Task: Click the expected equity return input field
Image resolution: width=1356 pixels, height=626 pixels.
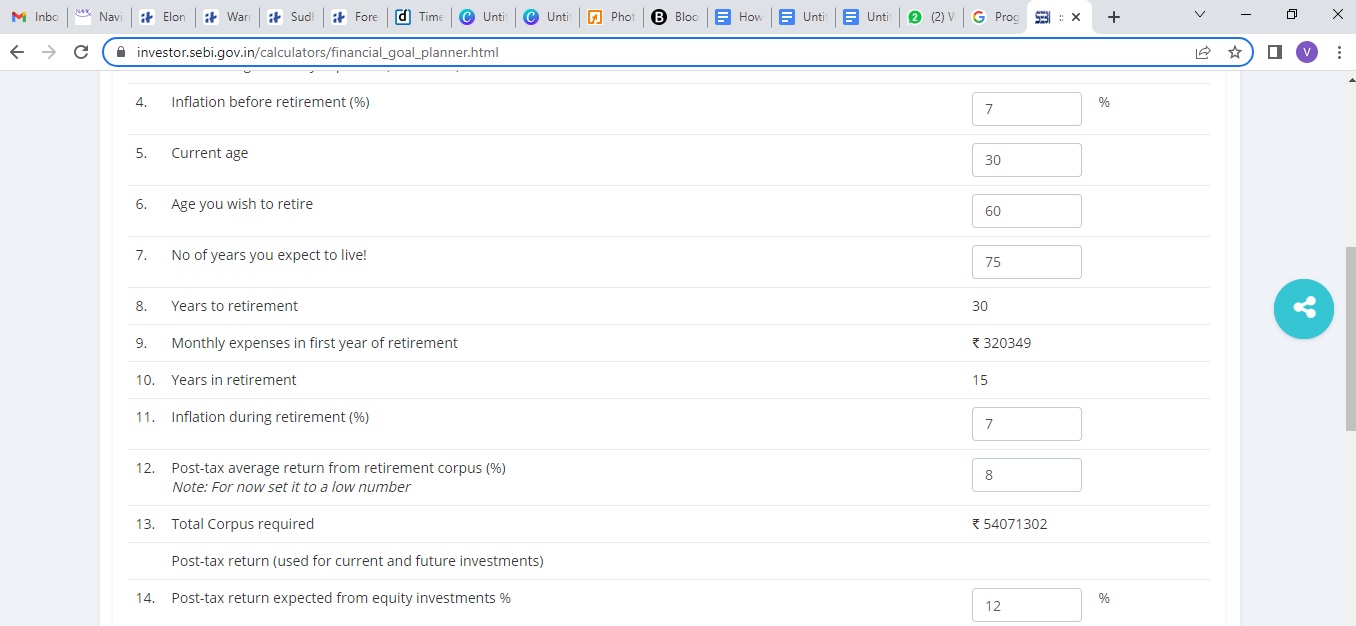Action: (1026, 605)
